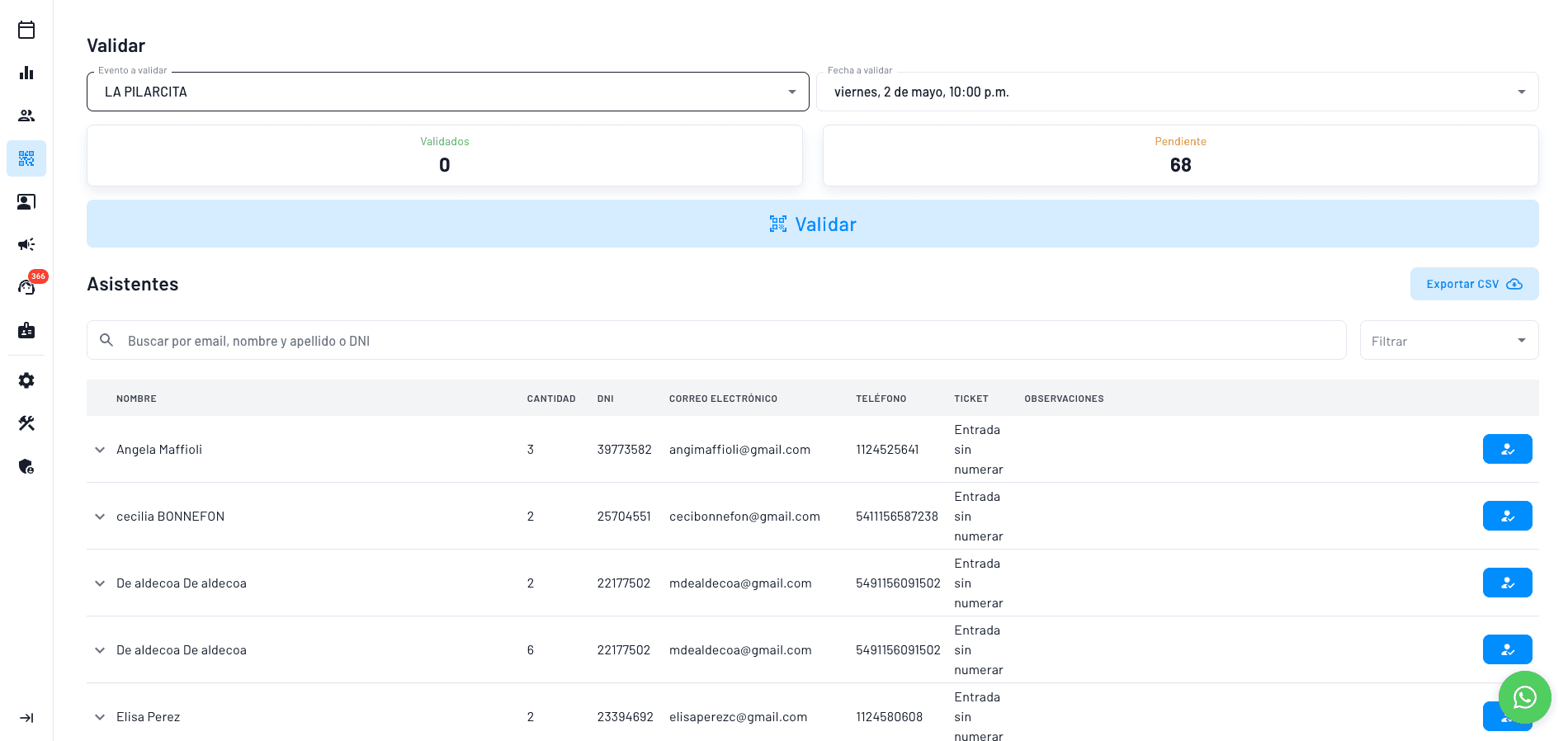
Task: Click the CANTIDAD column header
Action: click(551, 399)
